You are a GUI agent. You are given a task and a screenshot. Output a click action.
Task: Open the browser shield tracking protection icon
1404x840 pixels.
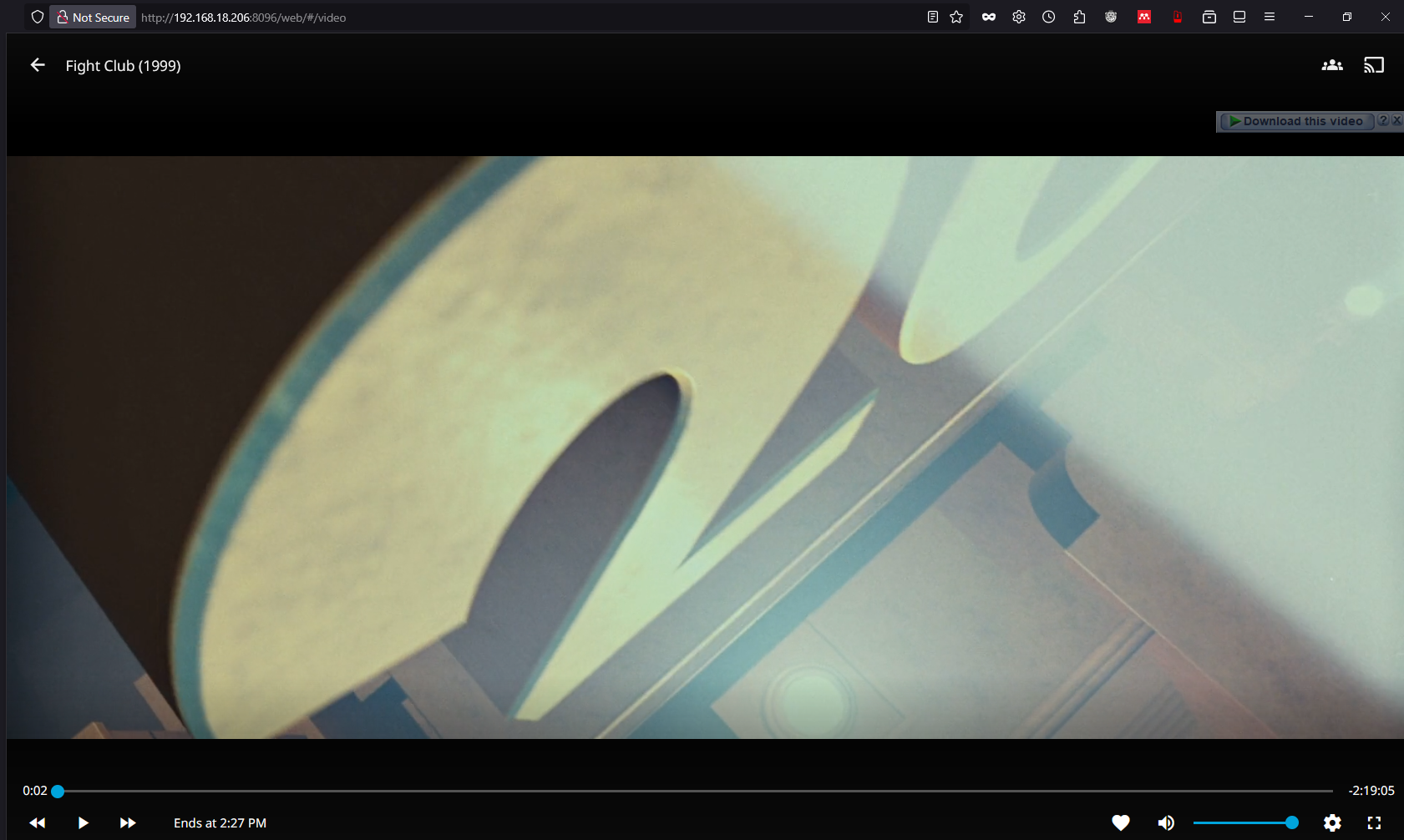[37, 17]
